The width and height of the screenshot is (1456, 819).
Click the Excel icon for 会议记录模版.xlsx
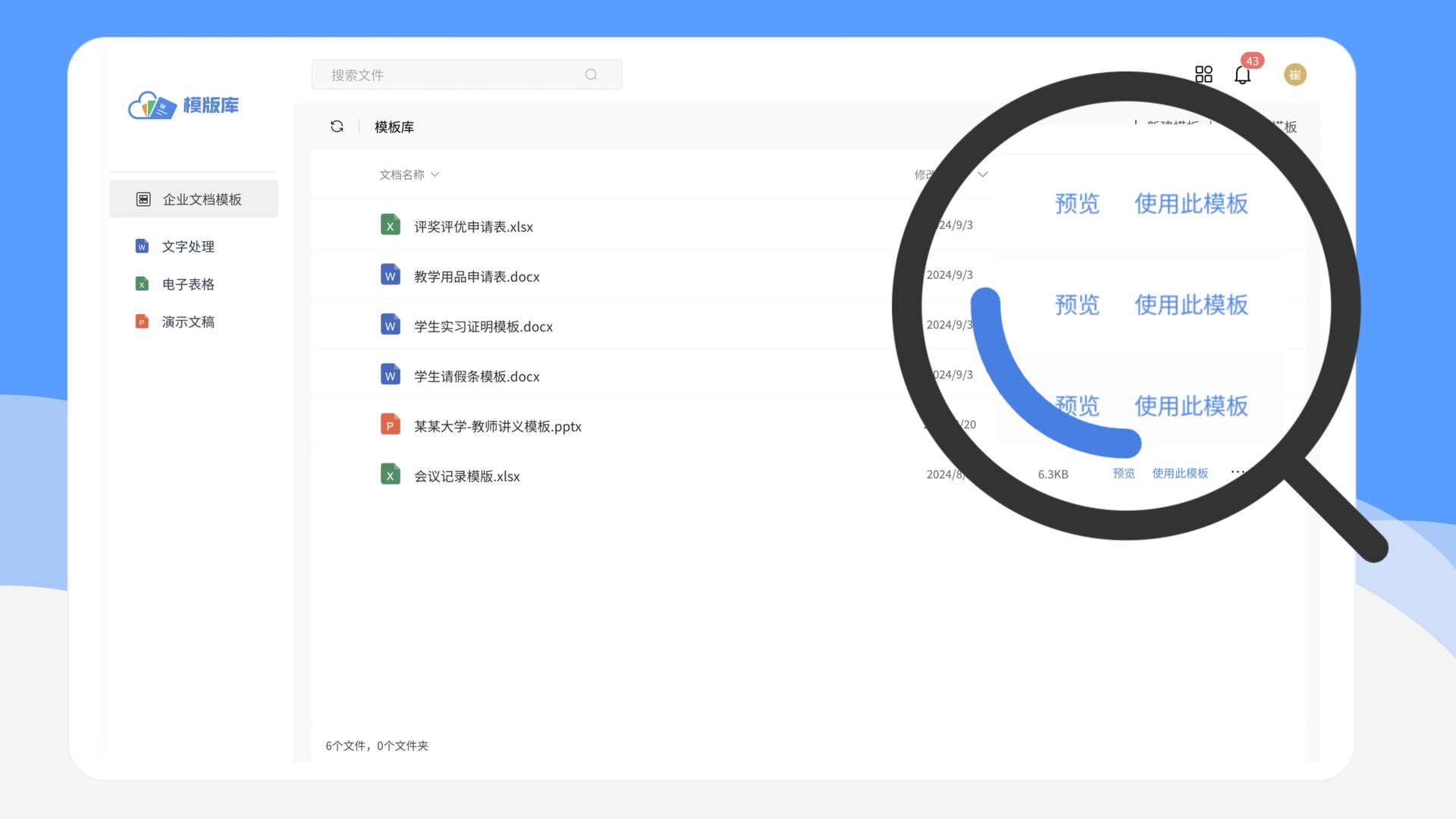390,475
